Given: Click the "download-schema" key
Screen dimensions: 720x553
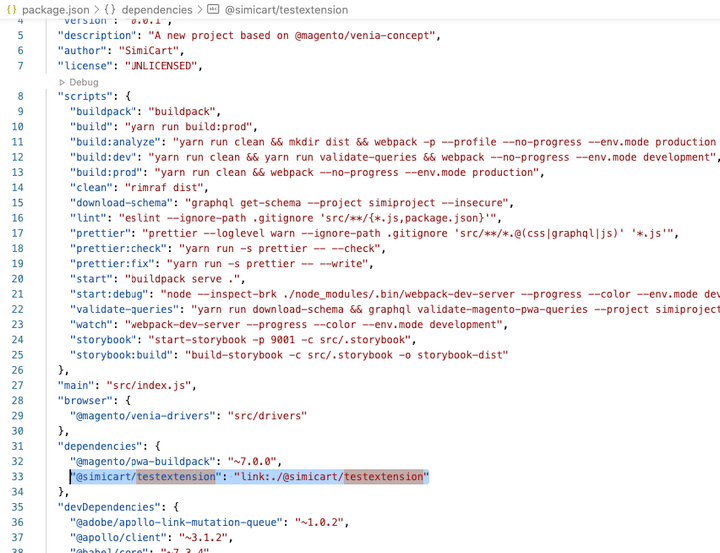Looking at the screenshot, I should (x=121, y=202).
